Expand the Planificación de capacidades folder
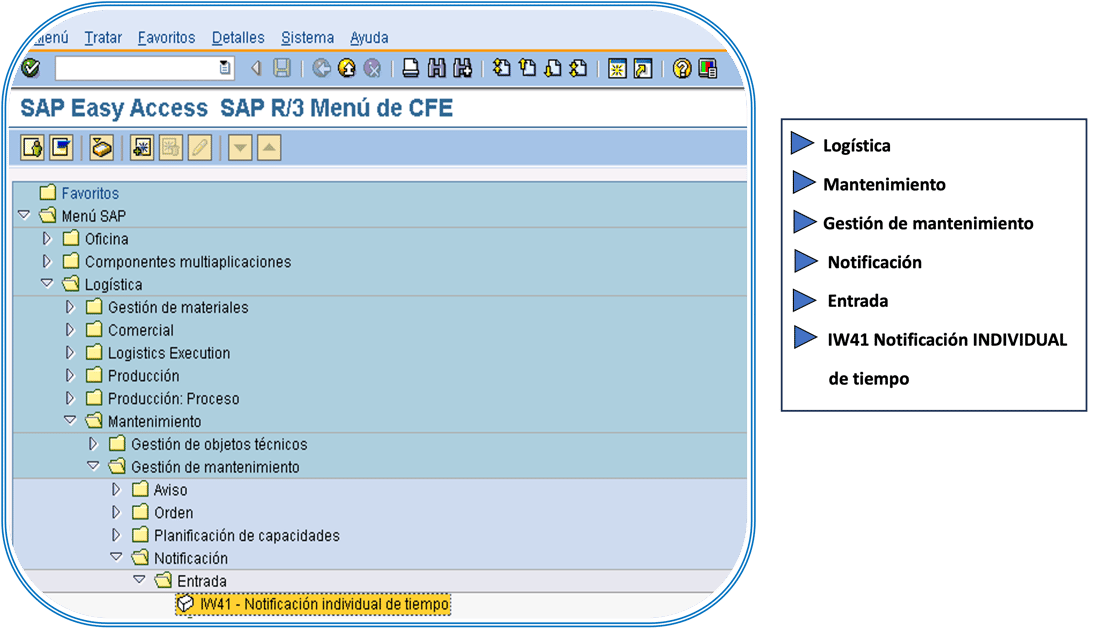 pyautogui.click(x=116, y=535)
